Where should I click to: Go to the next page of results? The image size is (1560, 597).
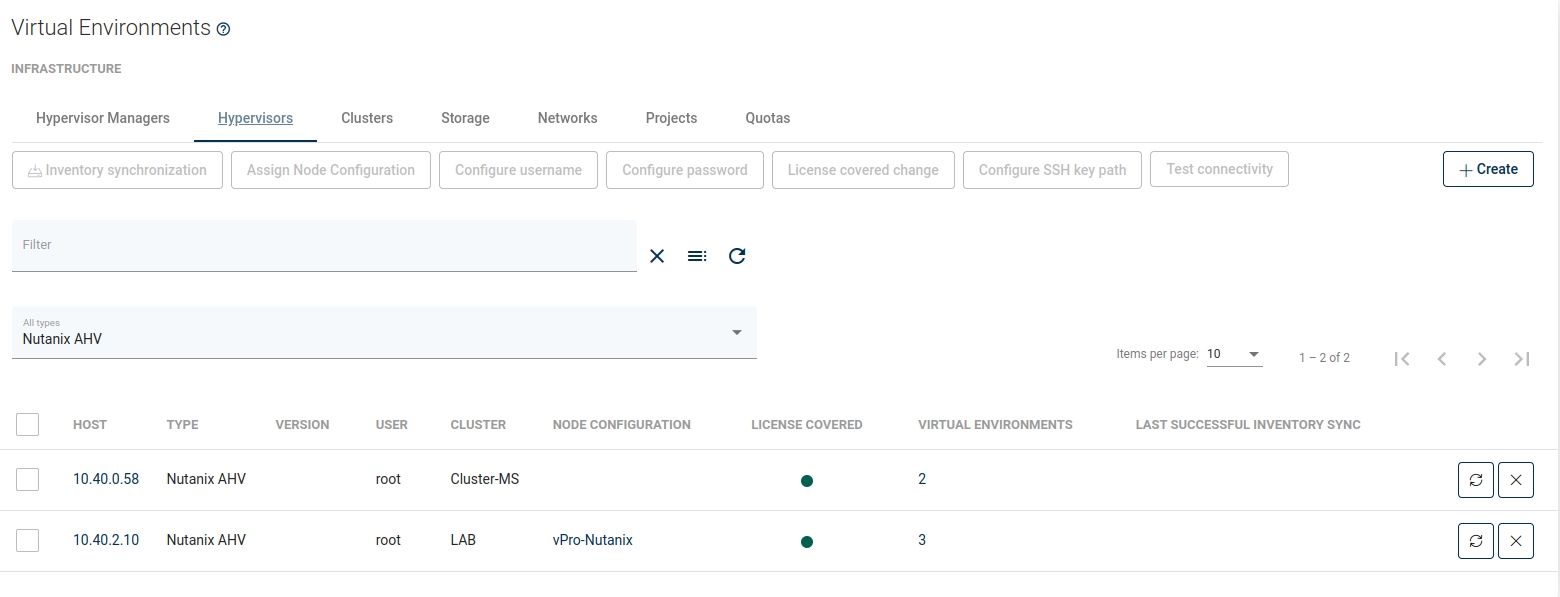coord(1482,359)
